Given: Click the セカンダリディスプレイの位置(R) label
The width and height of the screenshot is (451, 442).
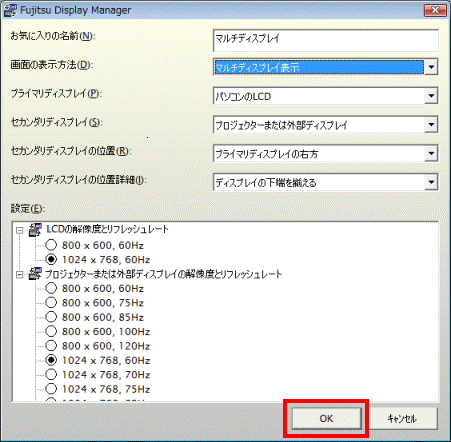Looking at the screenshot, I should pos(71,151).
